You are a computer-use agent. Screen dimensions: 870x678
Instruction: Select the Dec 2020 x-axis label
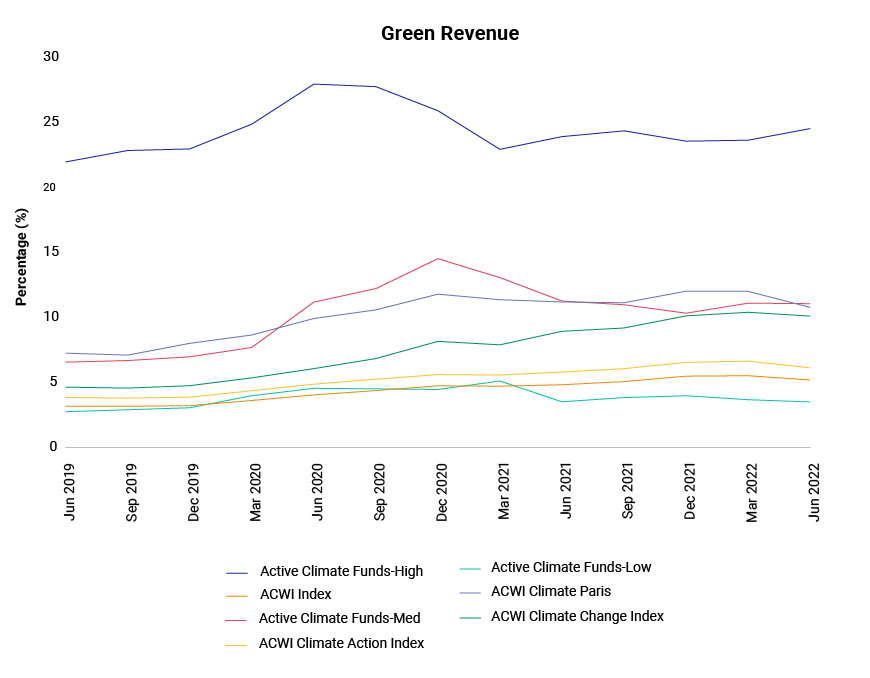pyautogui.click(x=442, y=492)
